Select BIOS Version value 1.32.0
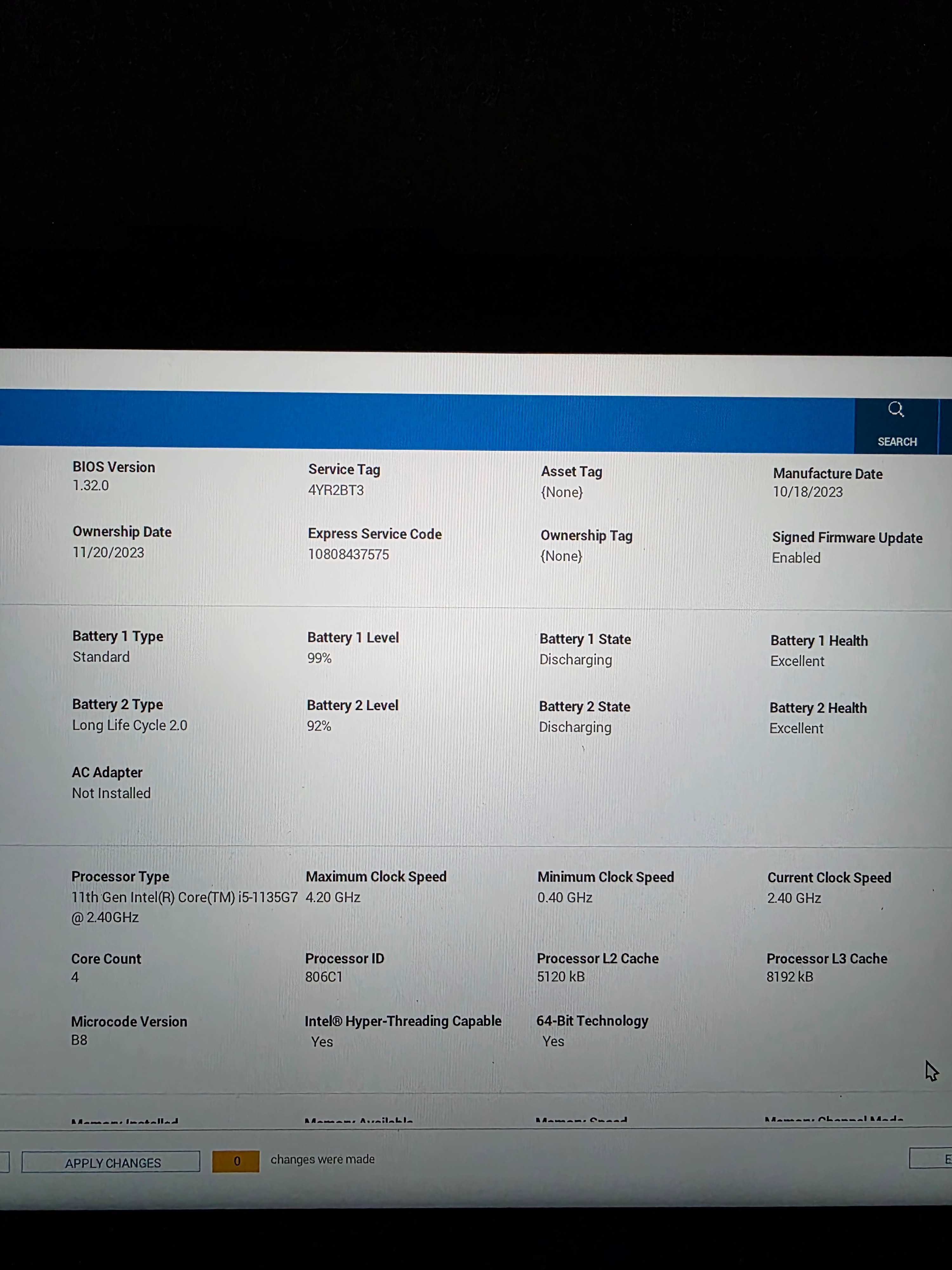Image resolution: width=952 pixels, height=1270 pixels. (91, 486)
